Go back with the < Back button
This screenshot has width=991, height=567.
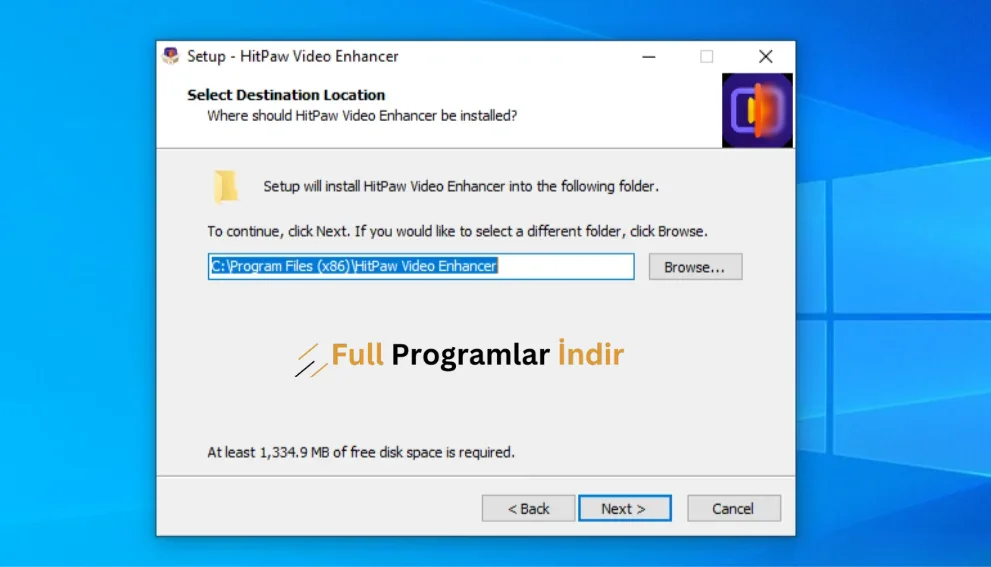528,508
